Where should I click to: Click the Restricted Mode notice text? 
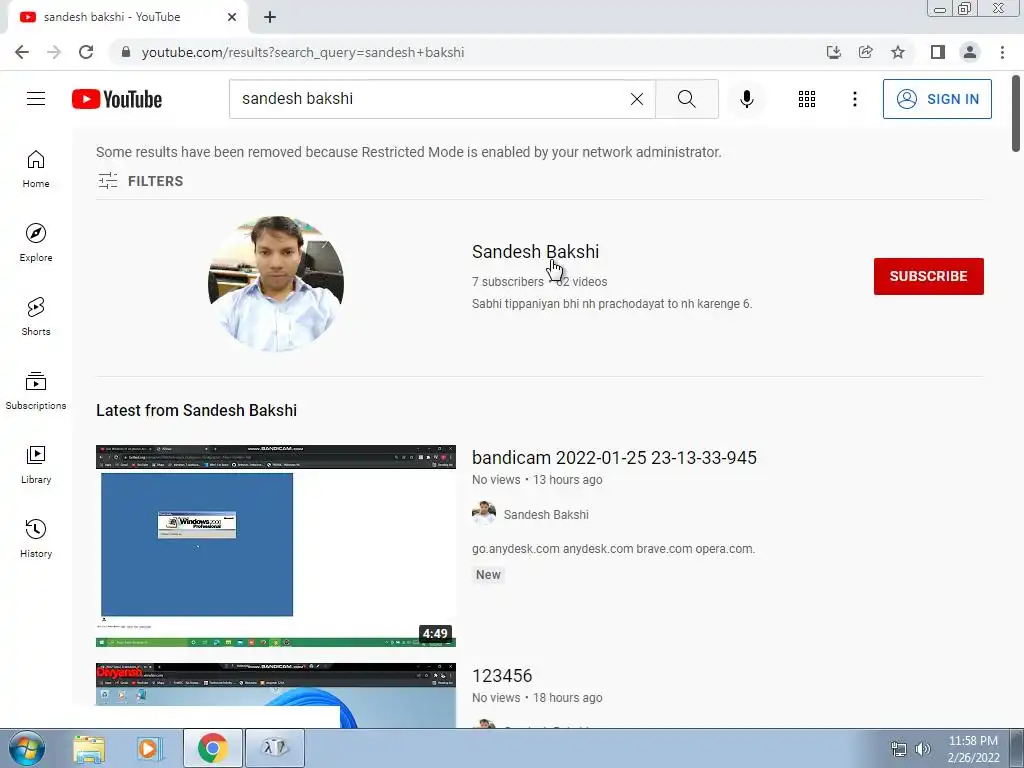409,152
